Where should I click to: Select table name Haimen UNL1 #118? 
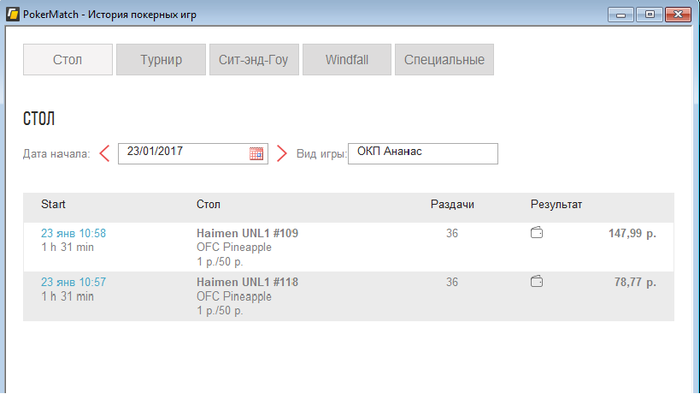point(247,282)
